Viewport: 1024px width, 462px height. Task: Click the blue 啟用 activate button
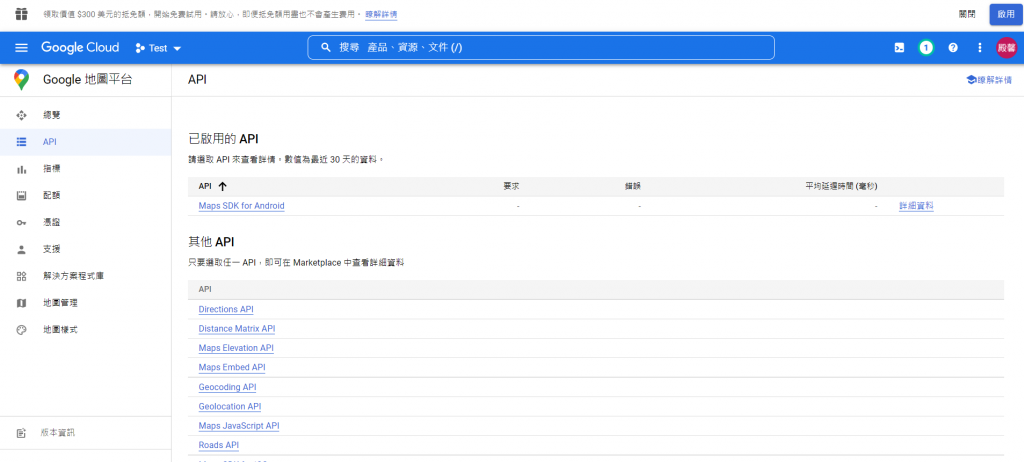click(1006, 14)
